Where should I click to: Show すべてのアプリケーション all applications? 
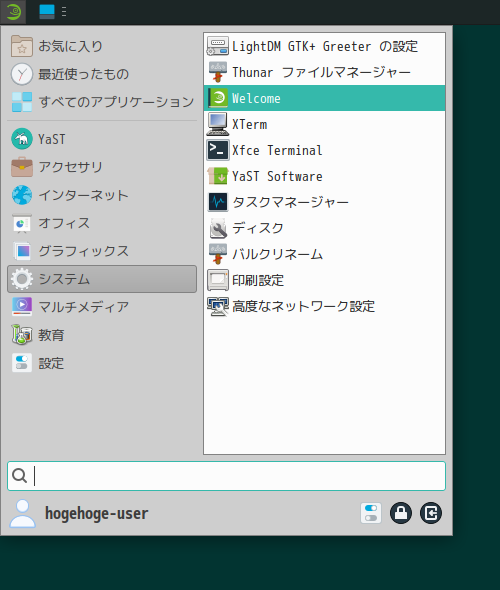pos(102,102)
